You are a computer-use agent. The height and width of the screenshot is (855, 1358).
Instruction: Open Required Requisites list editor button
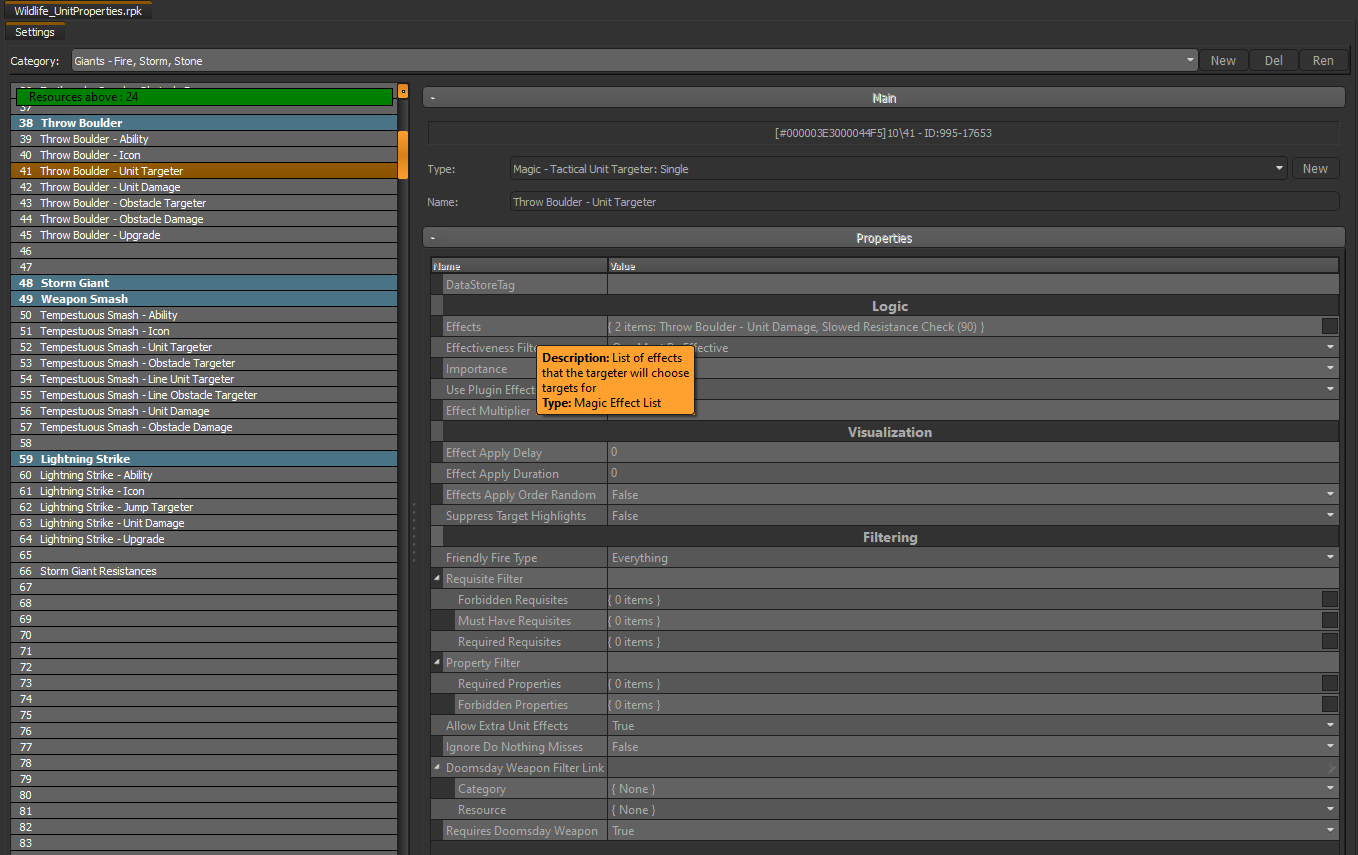[x=1329, y=641]
